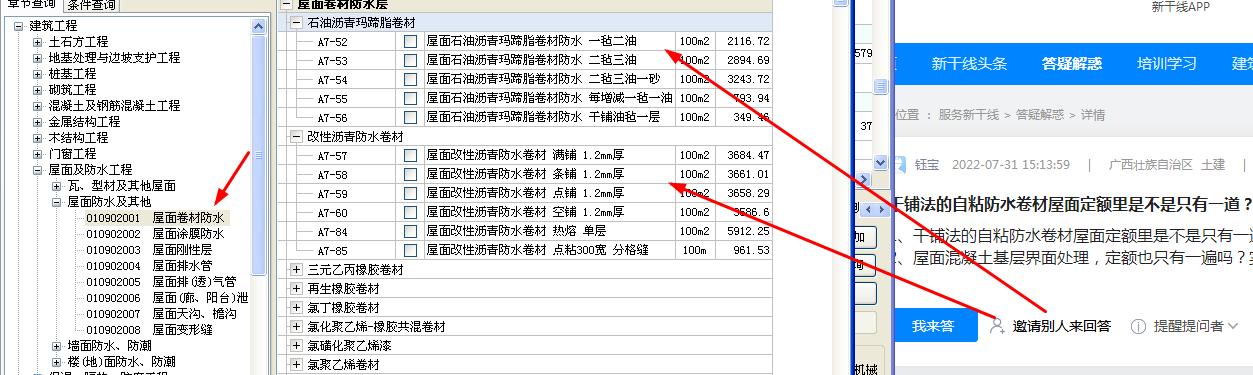Select the 砌筑工程 tree item
This screenshot has height=375, width=1253.
pos(72,90)
